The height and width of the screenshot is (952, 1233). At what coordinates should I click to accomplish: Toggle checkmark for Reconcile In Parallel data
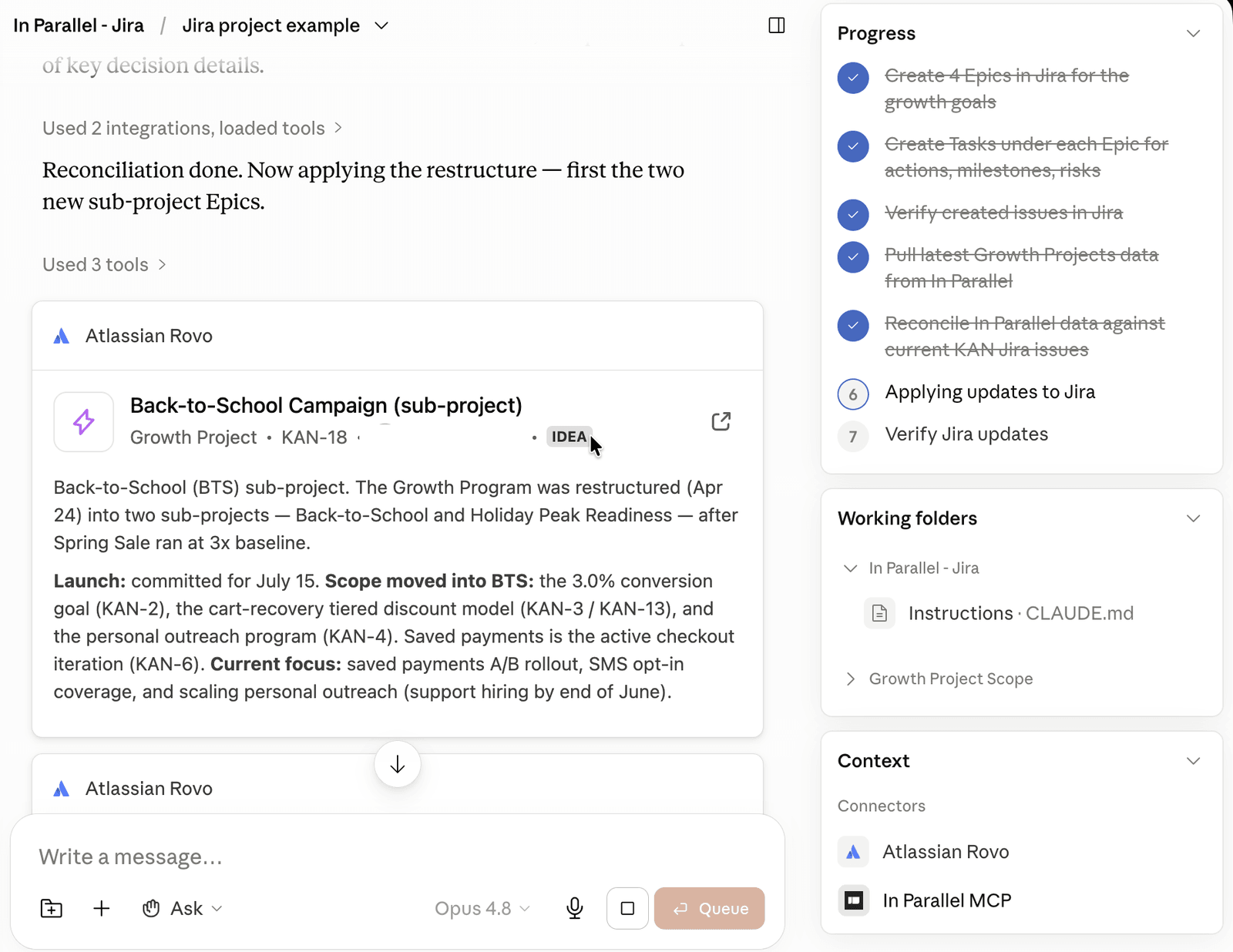click(x=853, y=326)
